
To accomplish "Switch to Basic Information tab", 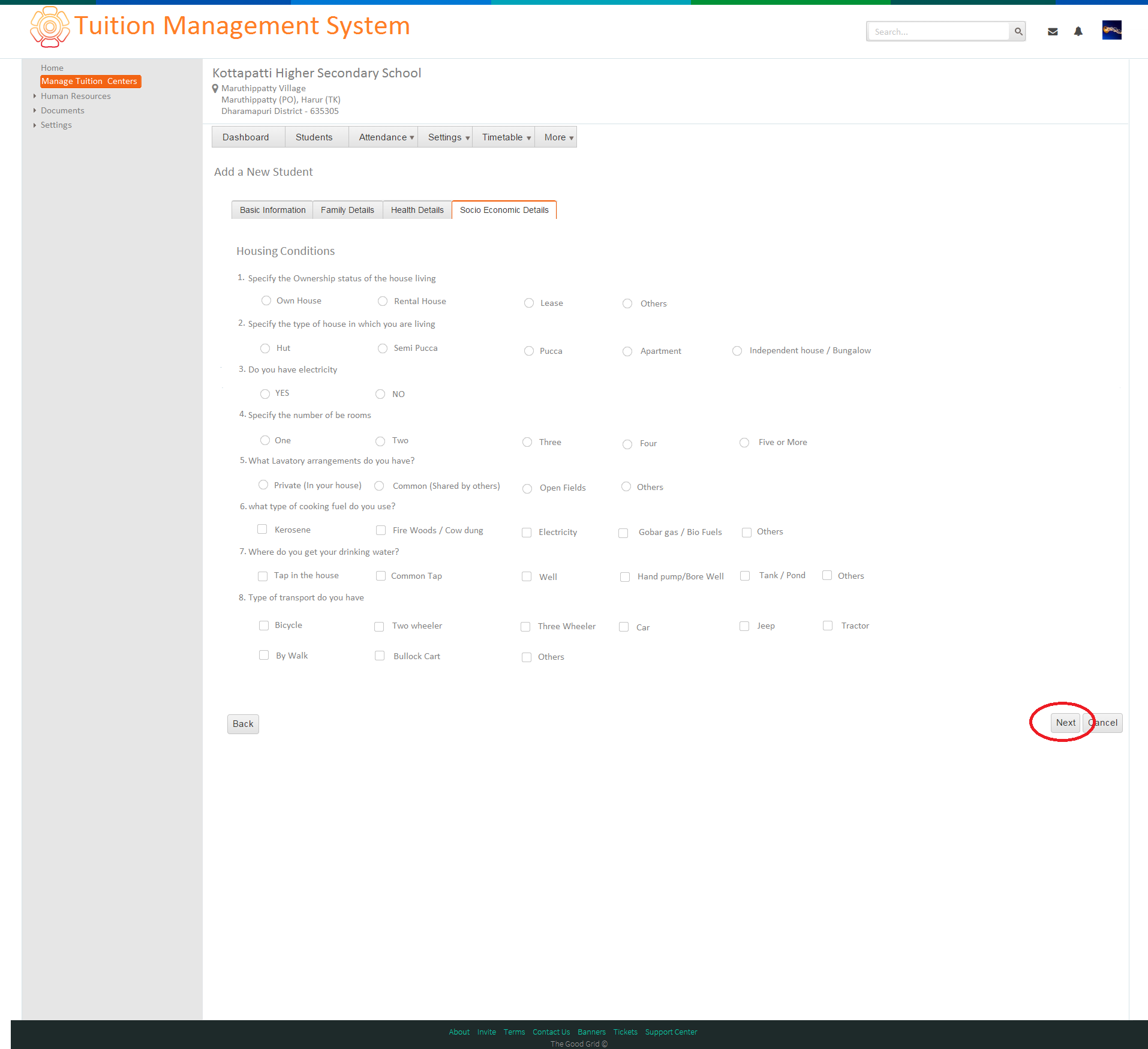I will pyautogui.click(x=272, y=210).
